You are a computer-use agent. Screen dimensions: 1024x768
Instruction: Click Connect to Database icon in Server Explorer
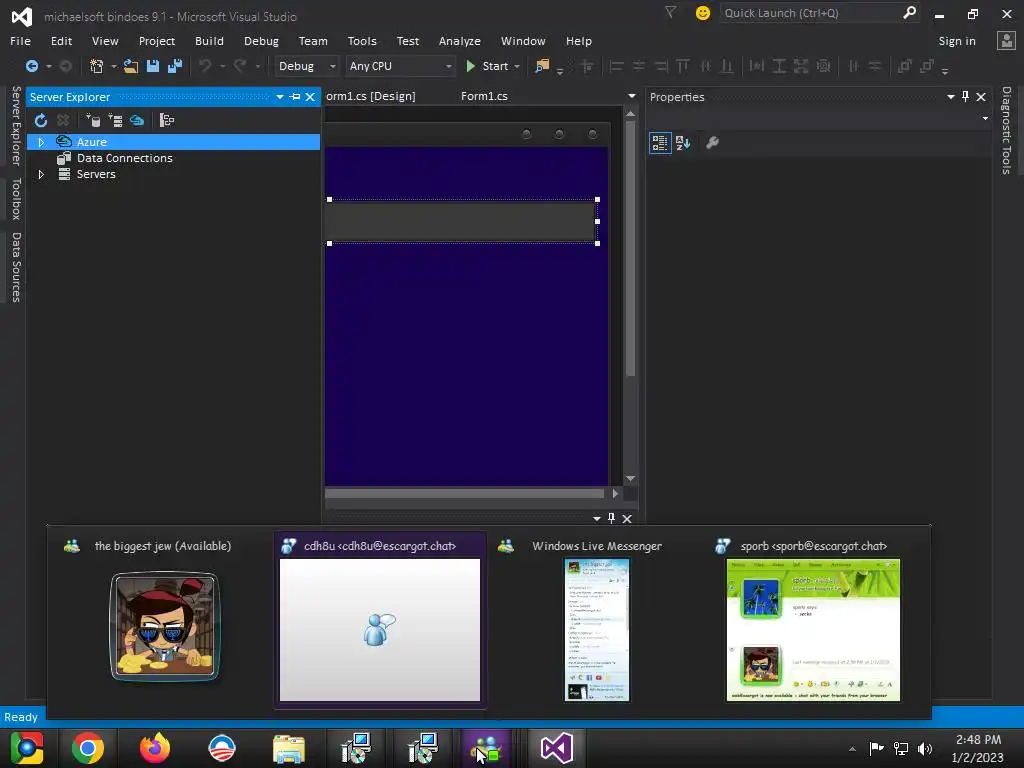click(x=93, y=120)
